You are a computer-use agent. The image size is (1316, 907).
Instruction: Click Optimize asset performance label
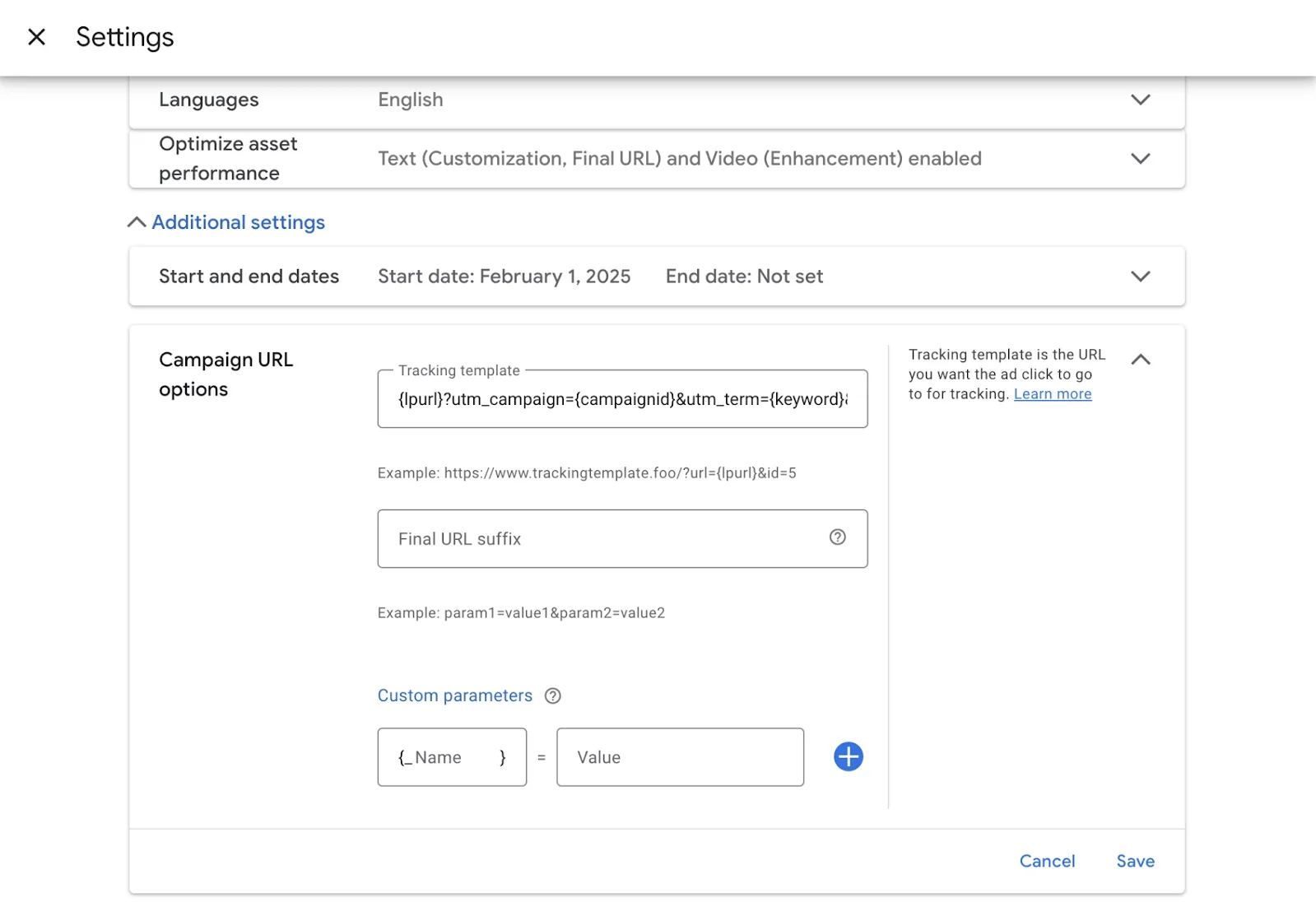[228, 158]
